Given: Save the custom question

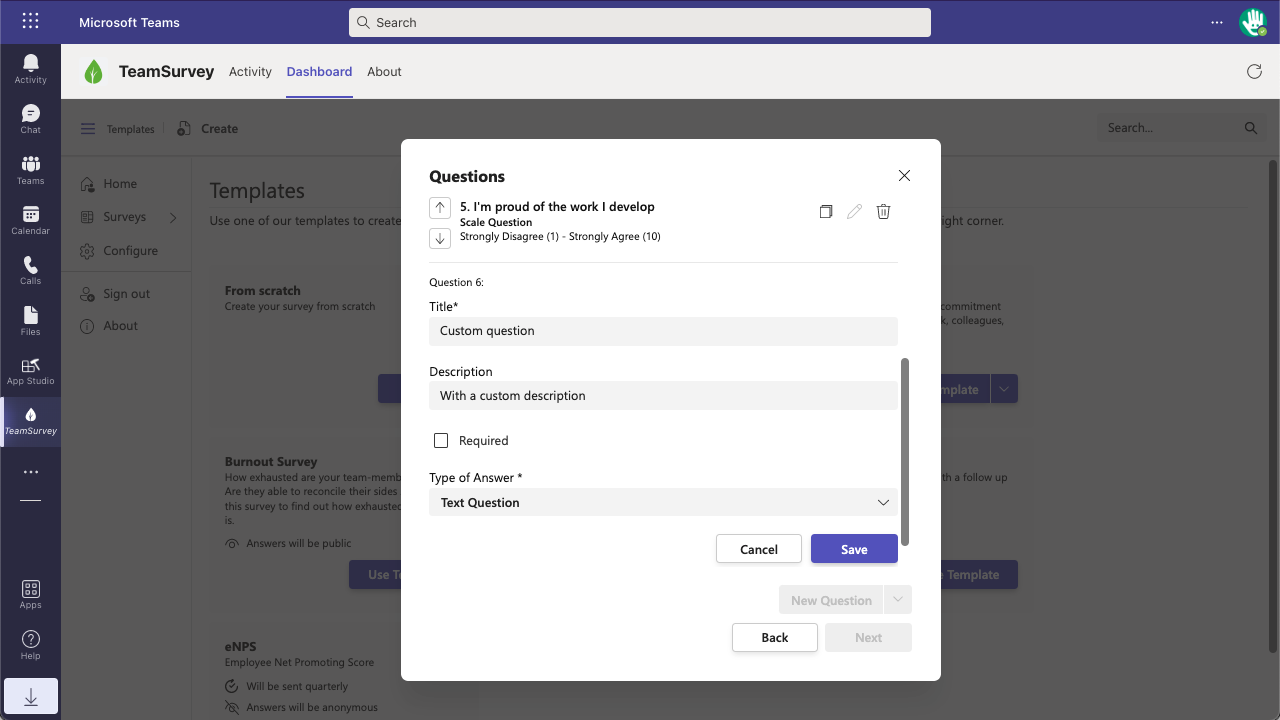Looking at the screenshot, I should 854,549.
